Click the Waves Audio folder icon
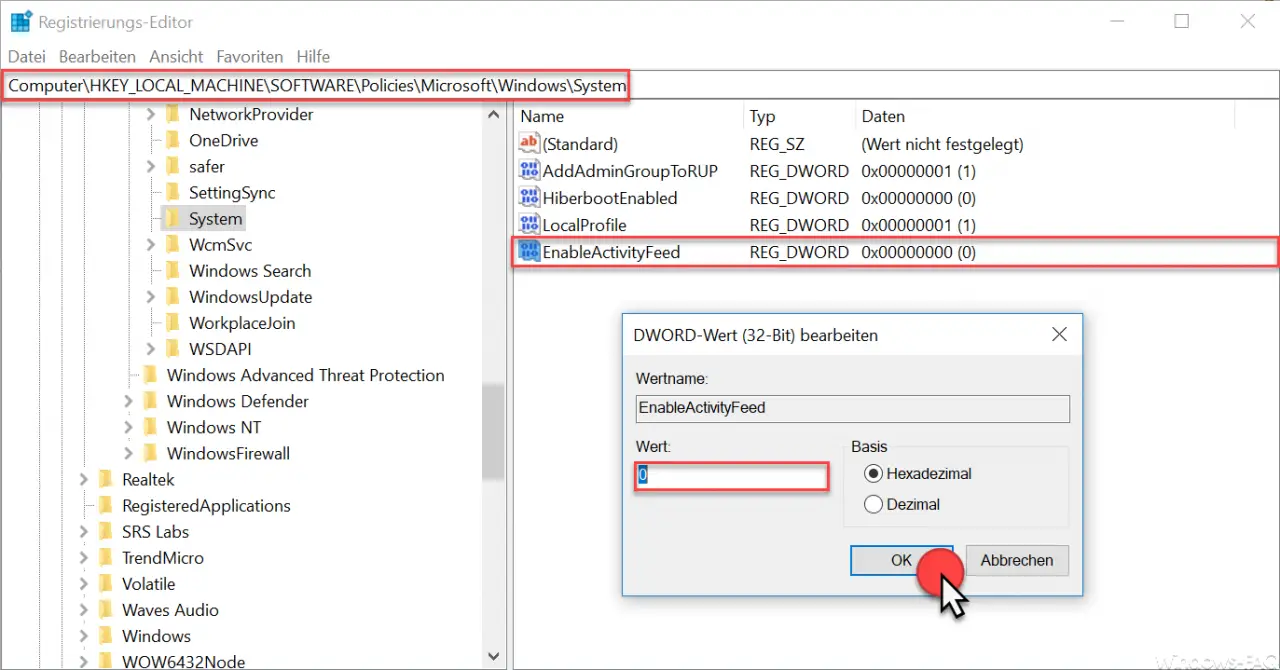1280x670 pixels. click(106, 609)
